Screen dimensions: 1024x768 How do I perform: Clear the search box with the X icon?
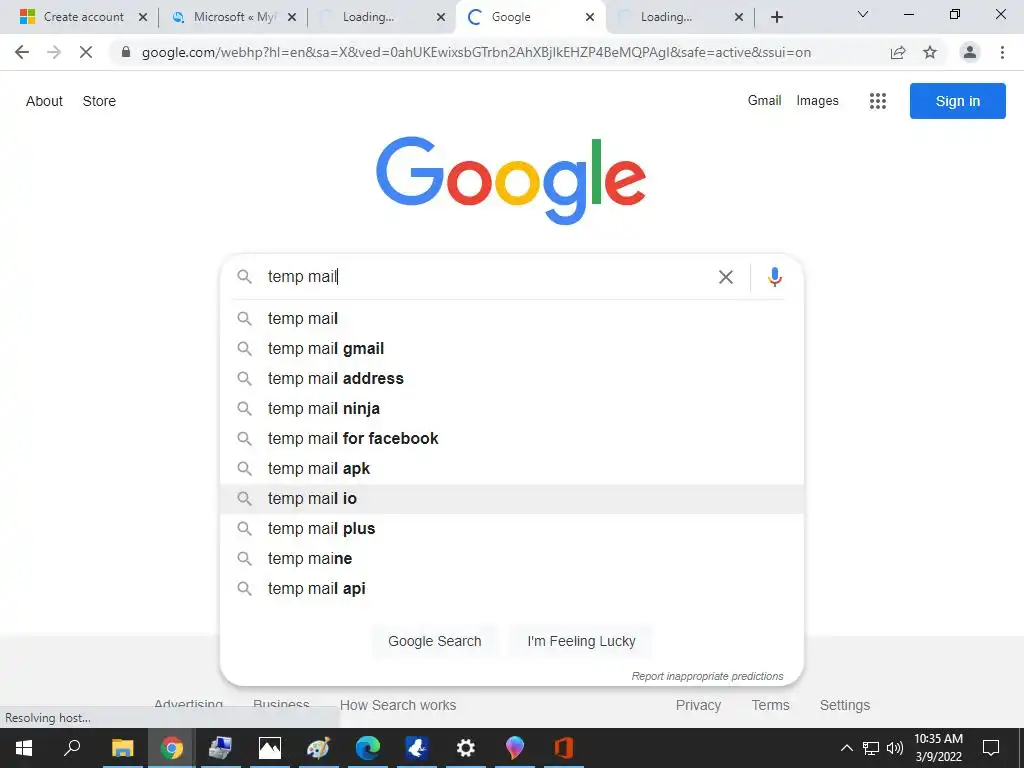pyautogui.click(x=726, y=277)
